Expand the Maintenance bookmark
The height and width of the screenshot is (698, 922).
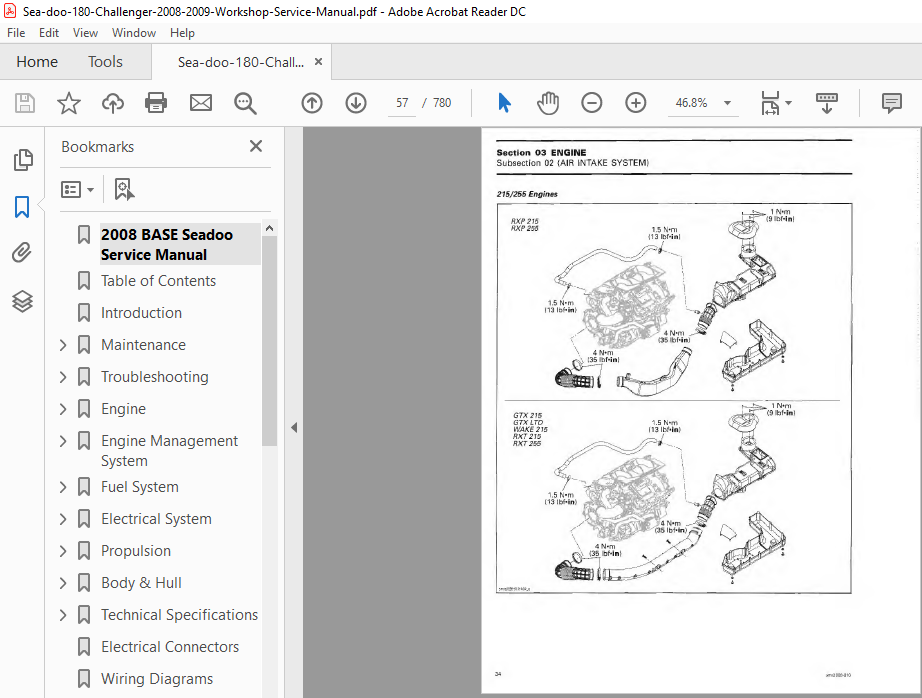click(x=63, y=345)
